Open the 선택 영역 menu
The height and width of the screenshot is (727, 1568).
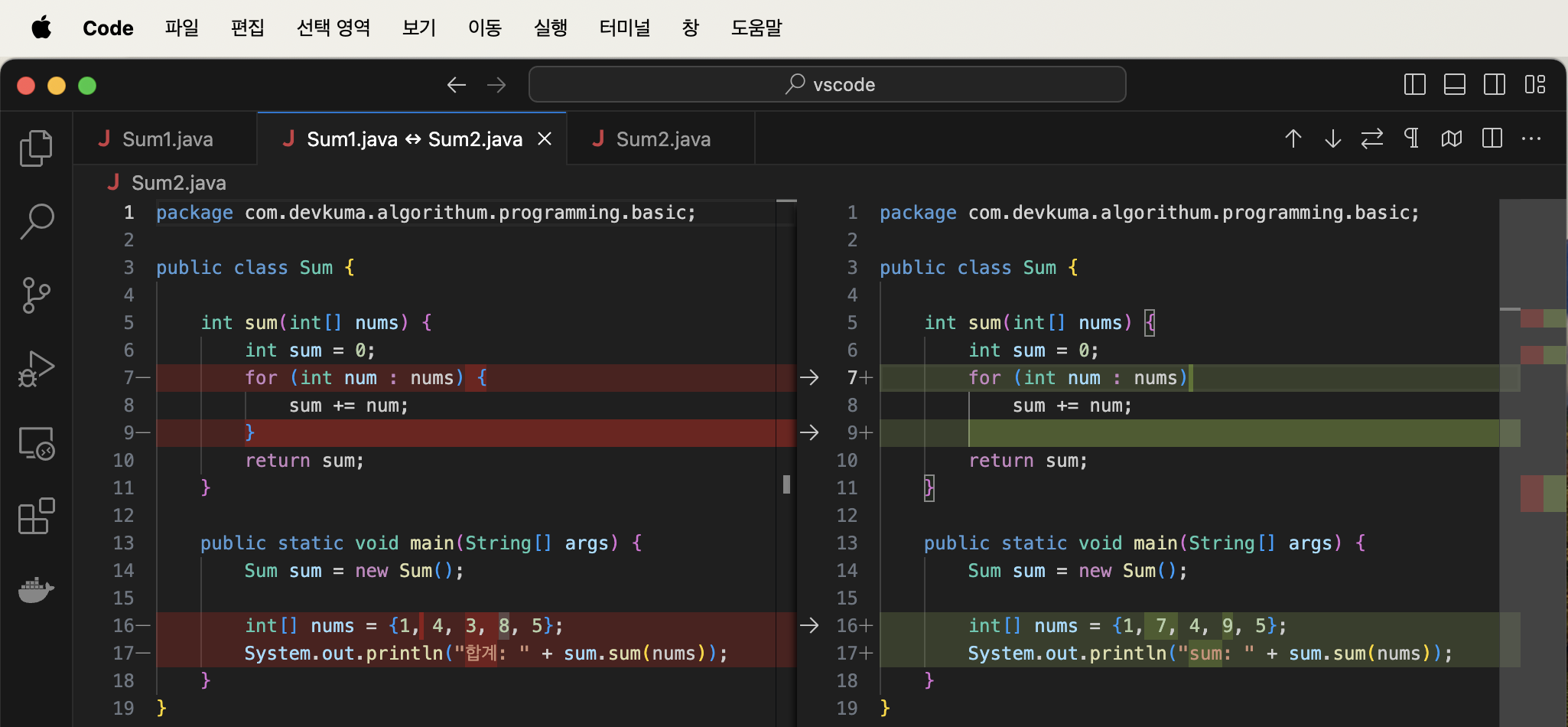[x=333, y=28]
